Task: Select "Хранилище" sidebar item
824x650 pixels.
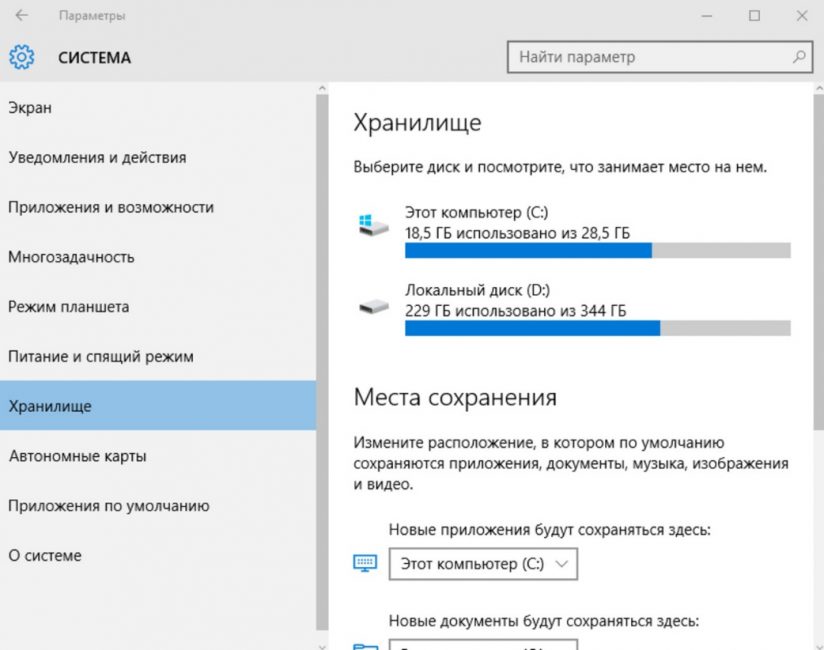Action: point(158,406)
